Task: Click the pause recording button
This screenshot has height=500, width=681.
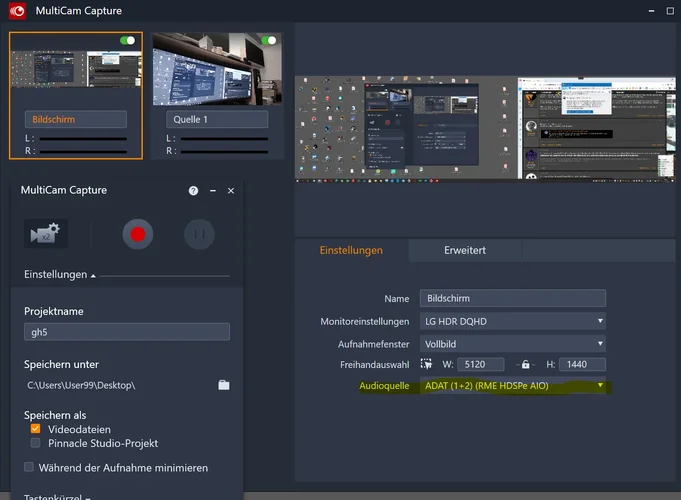Action: click(x=199, y=234)
